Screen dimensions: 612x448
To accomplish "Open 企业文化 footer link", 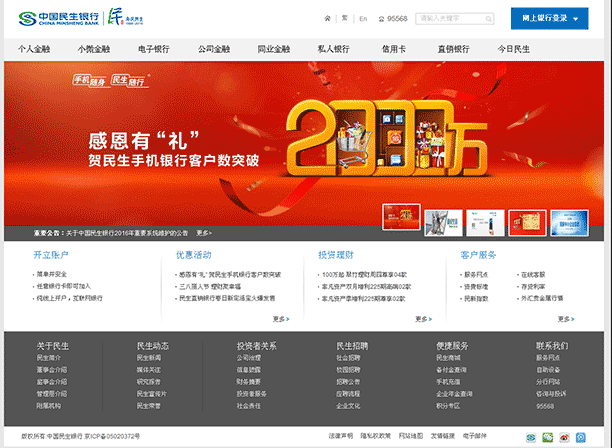I will coord(348,406).
